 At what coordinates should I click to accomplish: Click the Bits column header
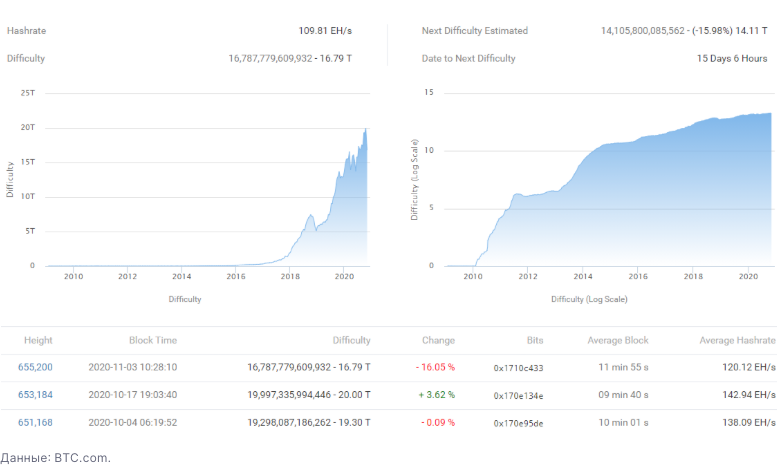(x=535, y=340)
